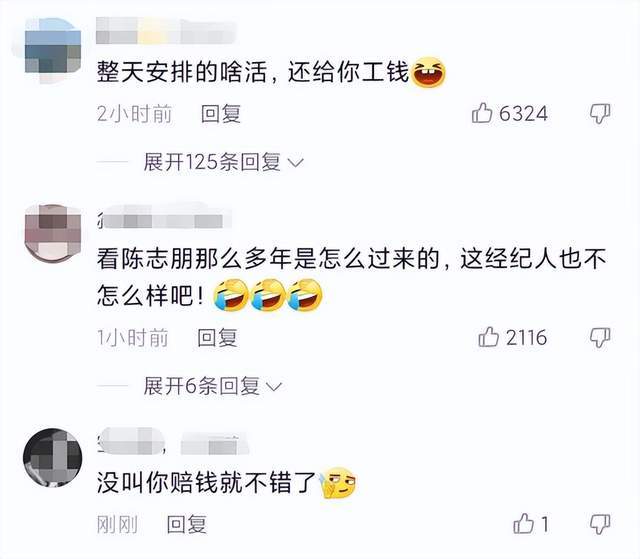This screenshot has width=640, height=559.
Task: Reply to the comment posted 1小时前
Action: coord(217,337)
